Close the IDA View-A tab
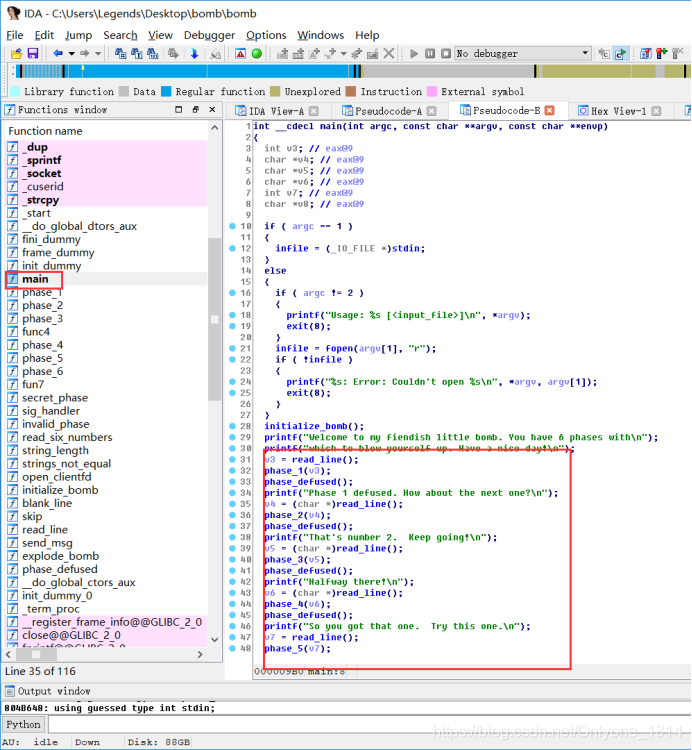The height and width of the screenshot is (750, 692). [313, 111]
